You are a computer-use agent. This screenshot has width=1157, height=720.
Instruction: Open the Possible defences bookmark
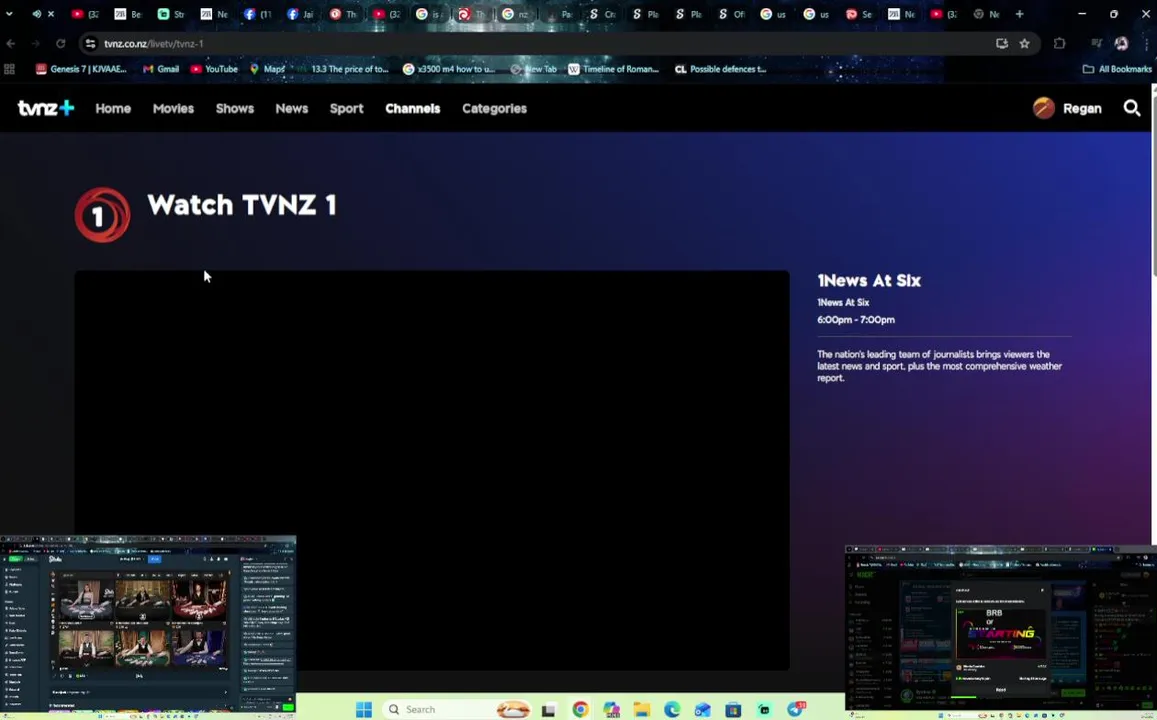click(x=721, y=69)
